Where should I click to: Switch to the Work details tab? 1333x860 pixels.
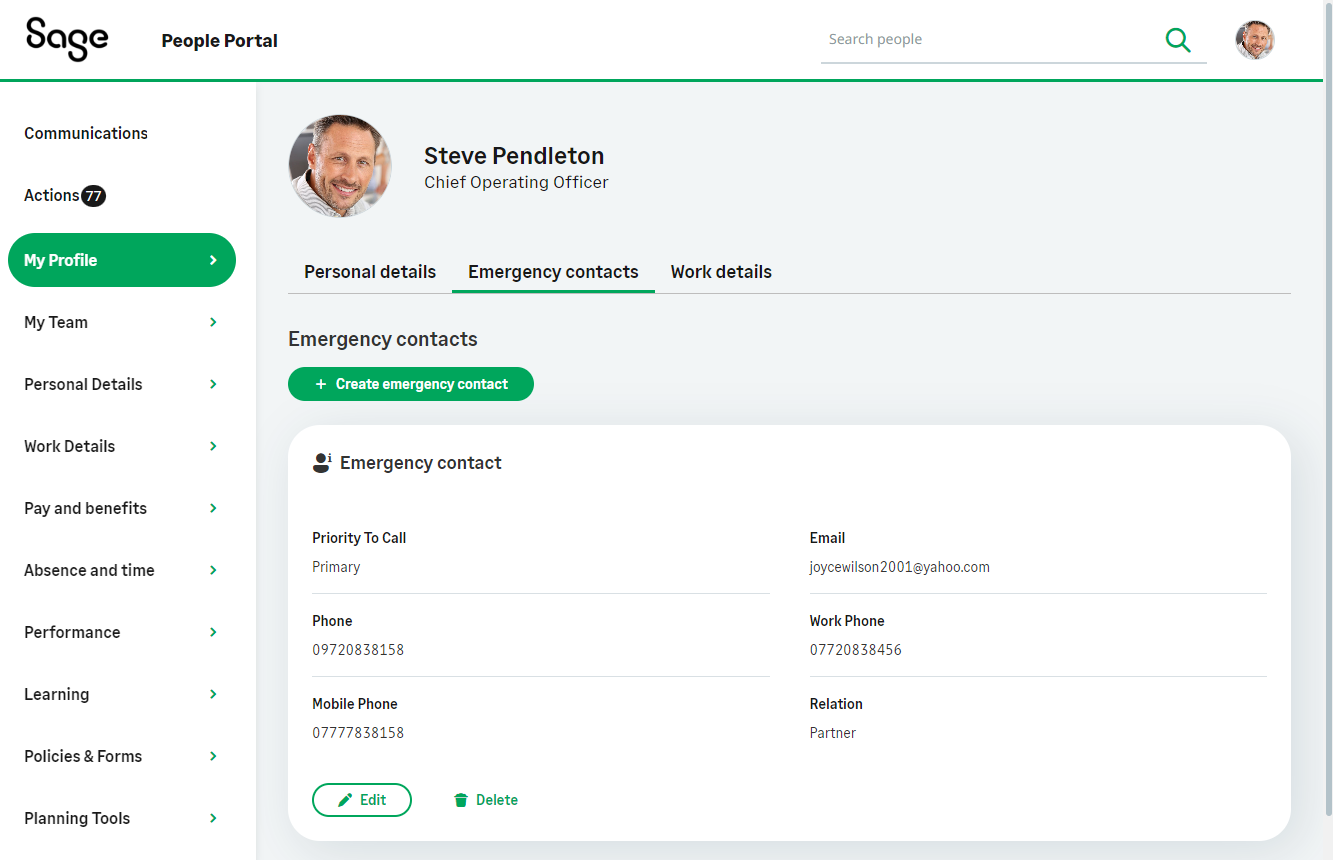721,272
